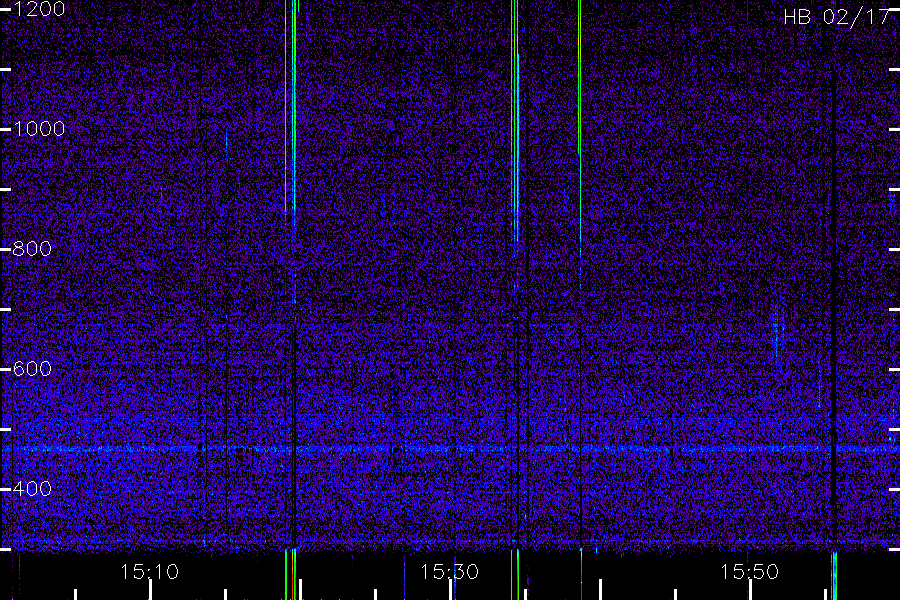Click the 1200 frequency axis label

(x=38, y=9)
